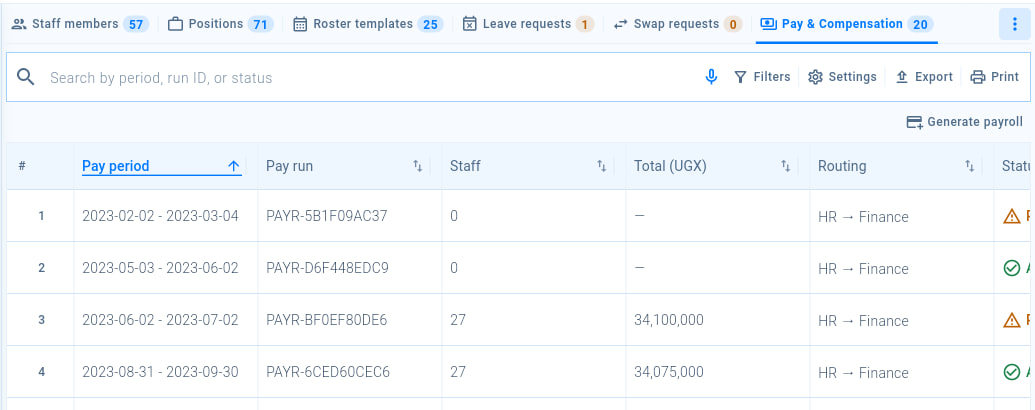Image resolution: width=1035 pixels, height=410 pixels.
Task: Click the Pay & Compensation money icon
Action: (x=768, y=24)
